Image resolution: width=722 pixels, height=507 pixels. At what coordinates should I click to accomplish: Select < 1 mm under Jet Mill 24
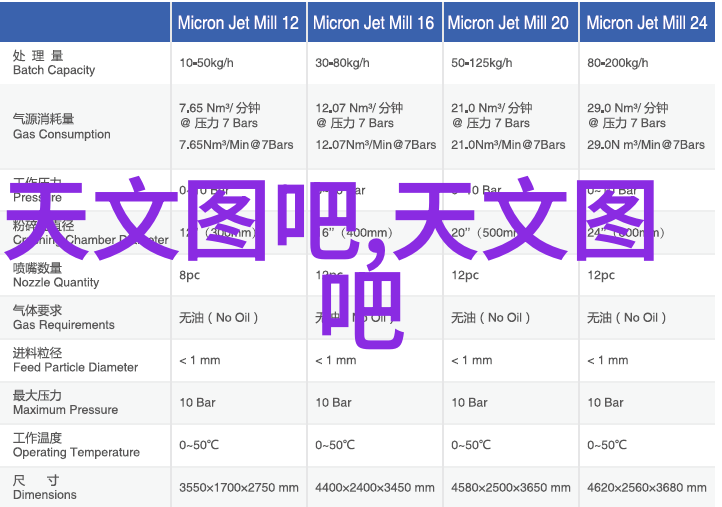(x=607, y=360)
